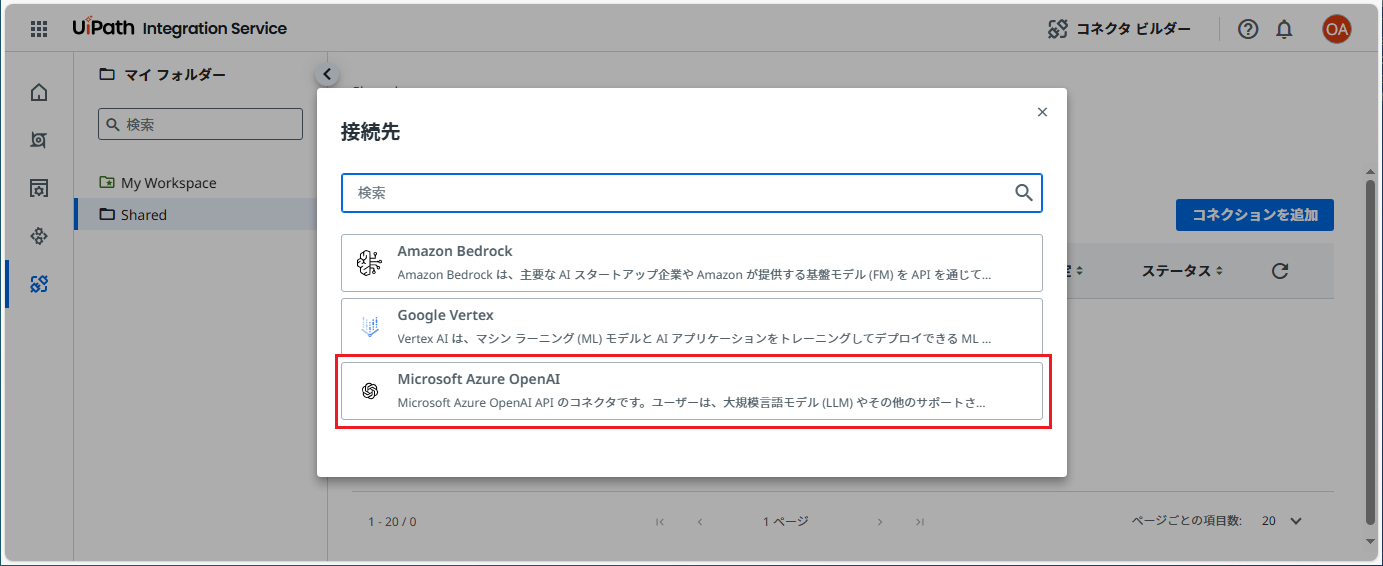The width and height of the screenshot is (1383, 566).
Task: Select the fourth sidebar icon below Home
Action: [x=39, y=236]
